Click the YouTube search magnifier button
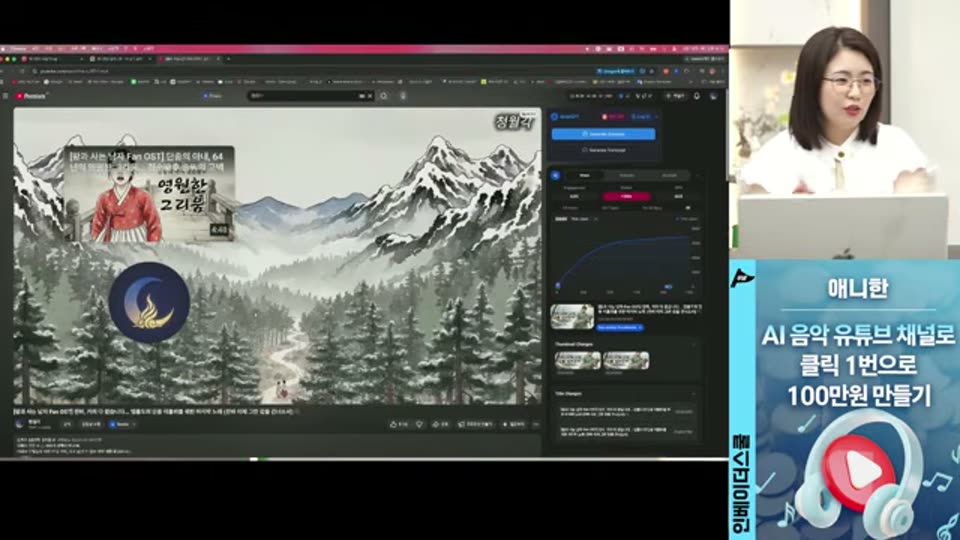The height and width of the screenshot is (540, 960). pos(384,96)
